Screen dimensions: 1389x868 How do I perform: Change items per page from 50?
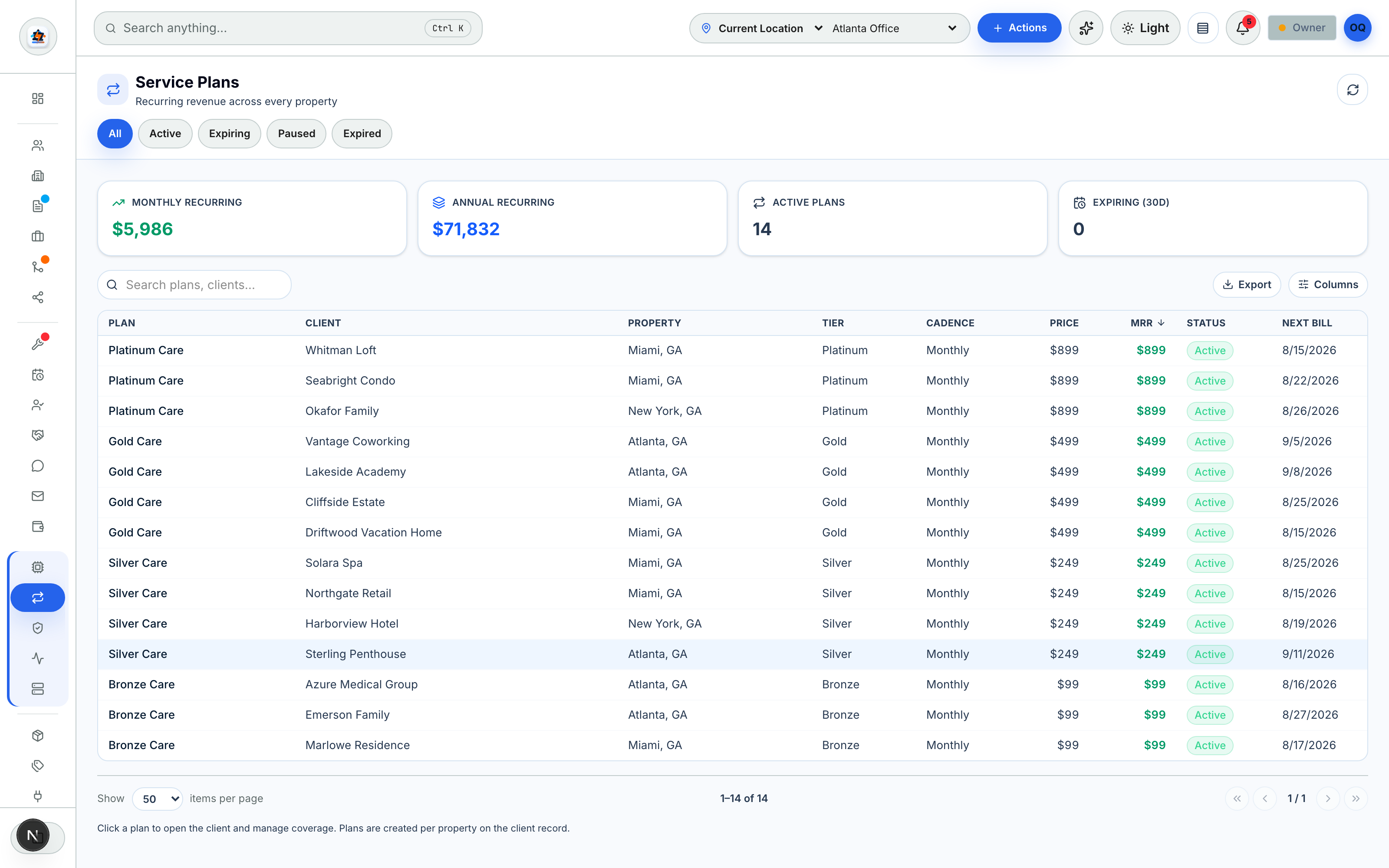click(x=158, y=799)
